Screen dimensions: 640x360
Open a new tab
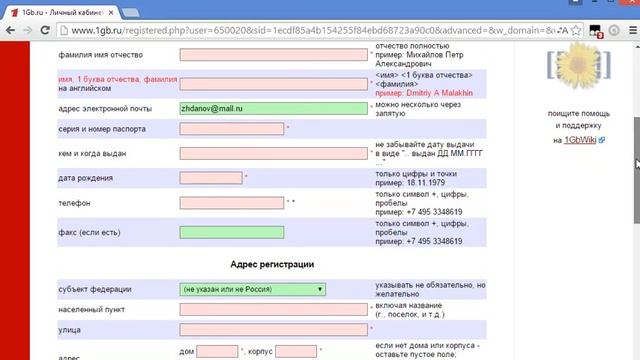[x=131, y=13]
